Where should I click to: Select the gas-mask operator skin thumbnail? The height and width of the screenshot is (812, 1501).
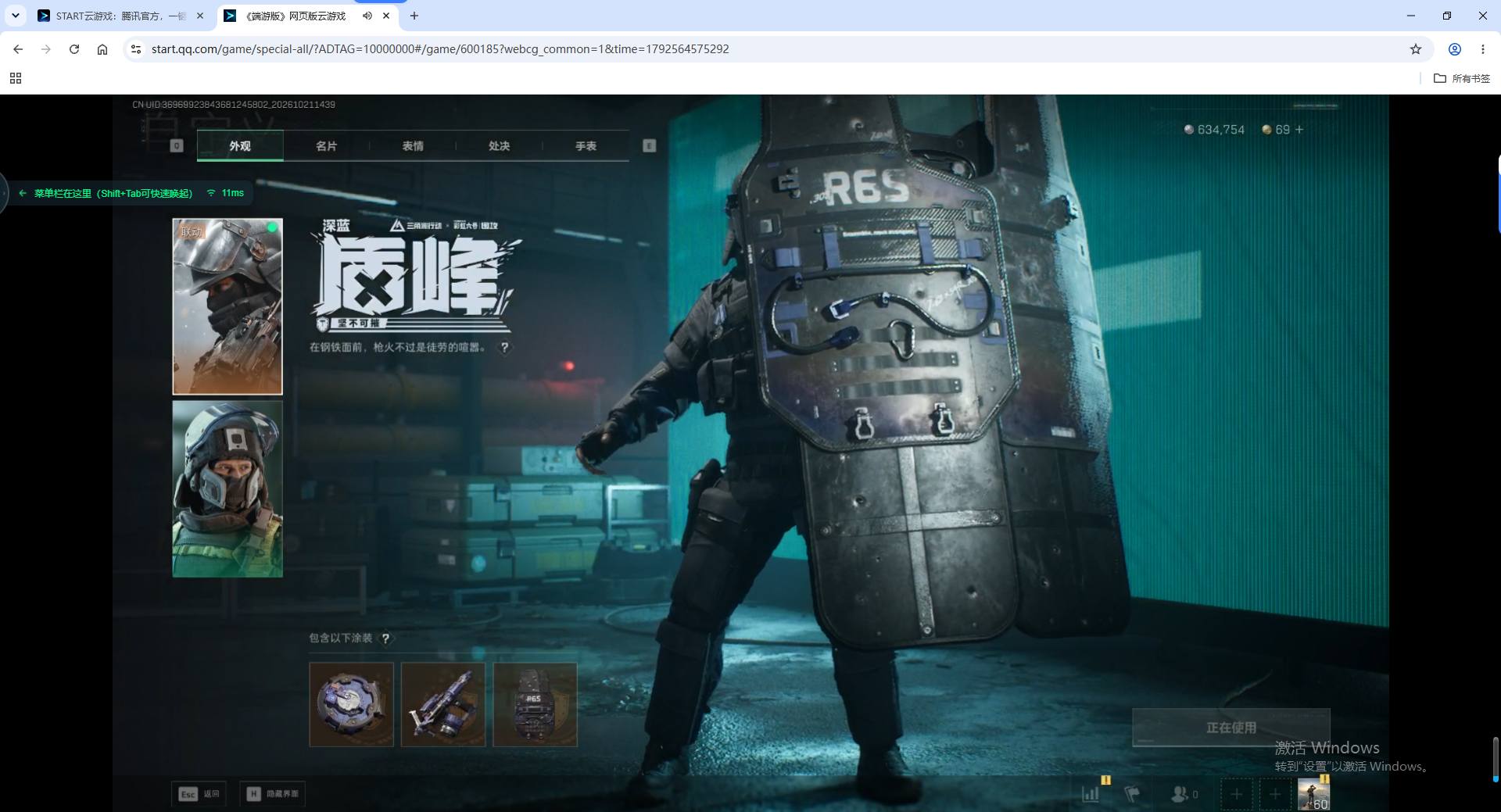click(227, 489)
